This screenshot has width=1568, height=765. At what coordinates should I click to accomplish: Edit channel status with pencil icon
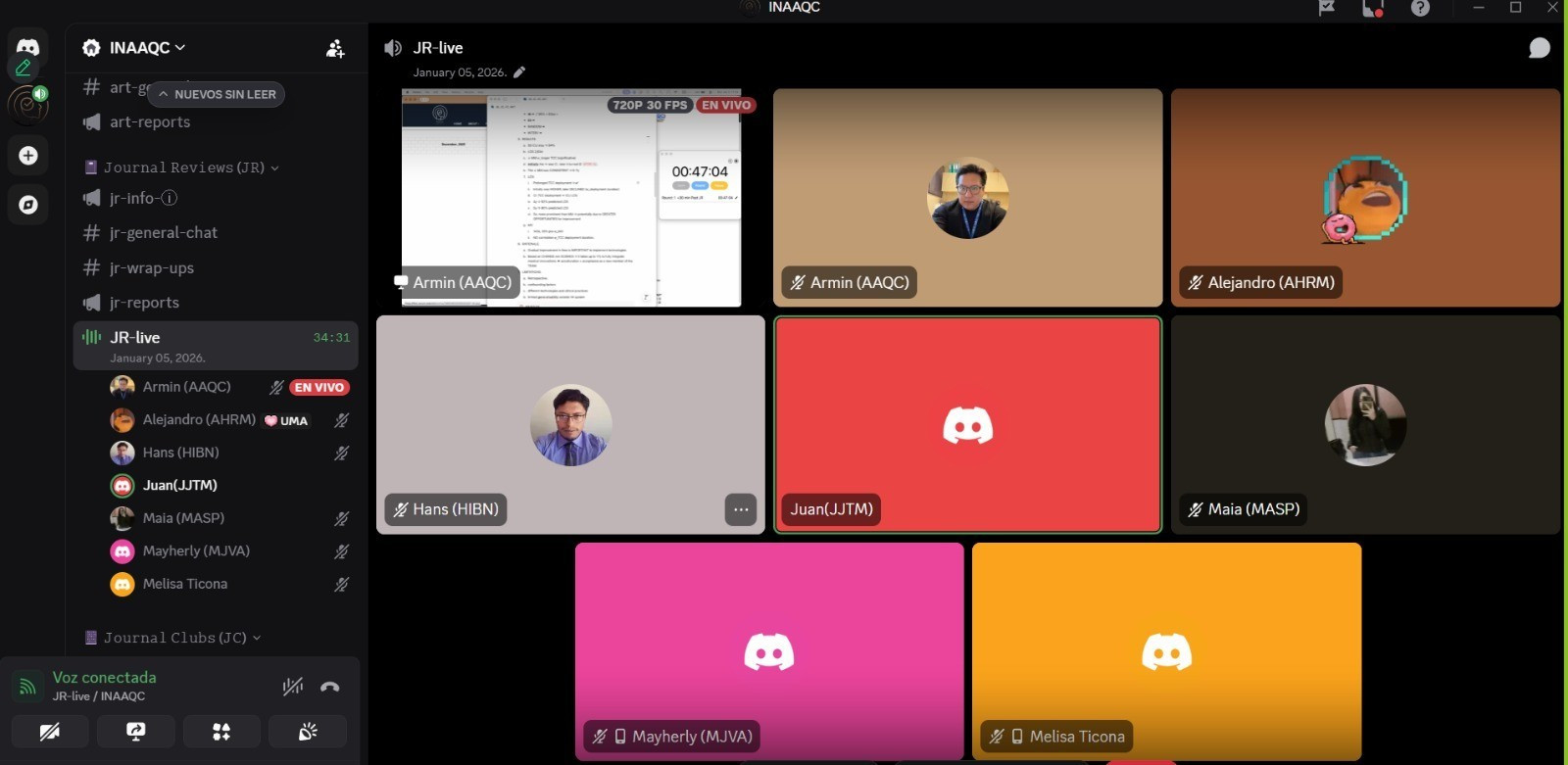click(x=519, y=72)
